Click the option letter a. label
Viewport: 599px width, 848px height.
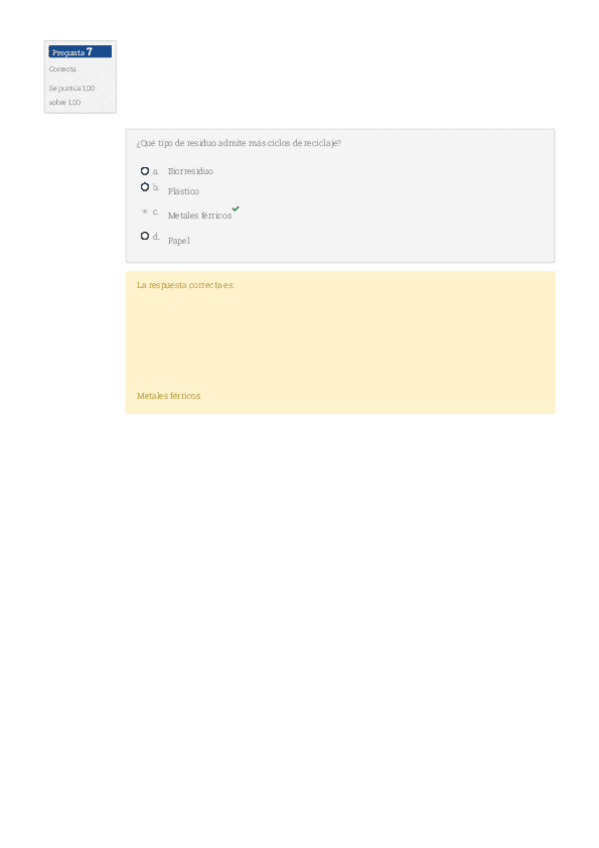[156, 171]
